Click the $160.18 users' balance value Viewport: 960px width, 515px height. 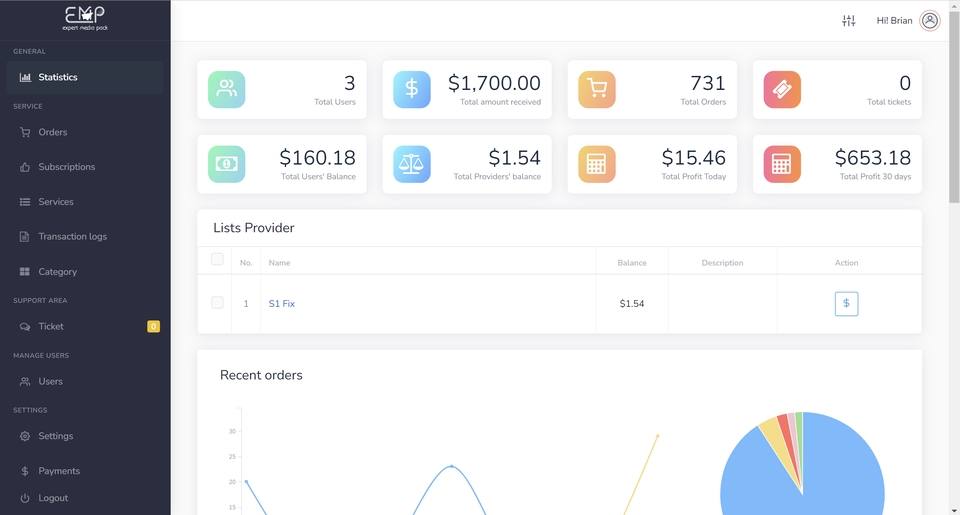click(317, 158)
